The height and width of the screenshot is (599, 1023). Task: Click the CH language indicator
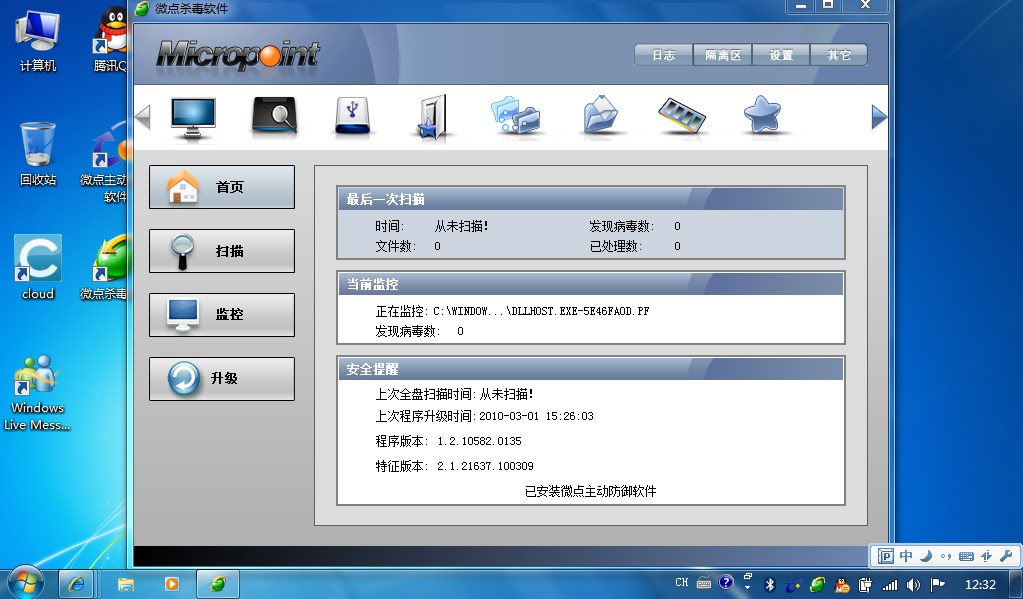coord(682,582)
